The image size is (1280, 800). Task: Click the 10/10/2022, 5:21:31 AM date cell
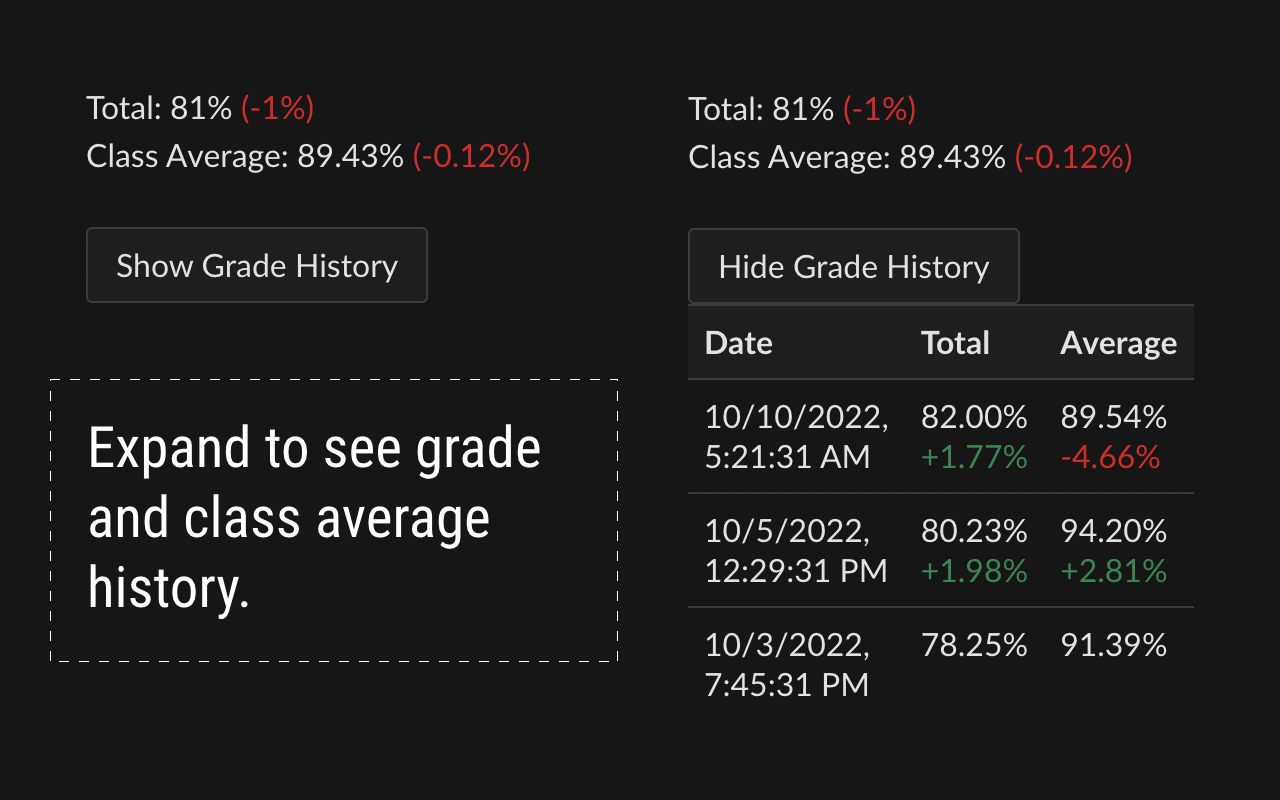pos(797,436)
